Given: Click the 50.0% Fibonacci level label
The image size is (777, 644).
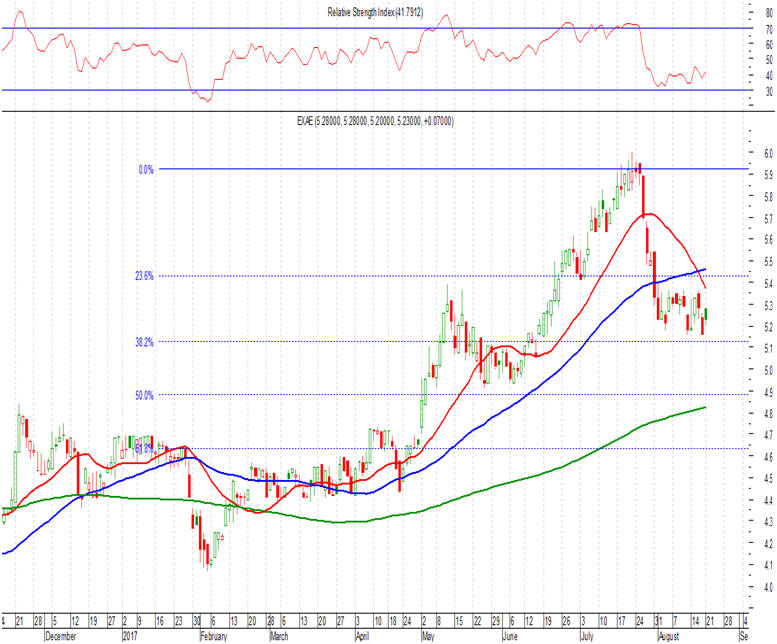Looking at the screenshot, I should (x=144, y=395).
